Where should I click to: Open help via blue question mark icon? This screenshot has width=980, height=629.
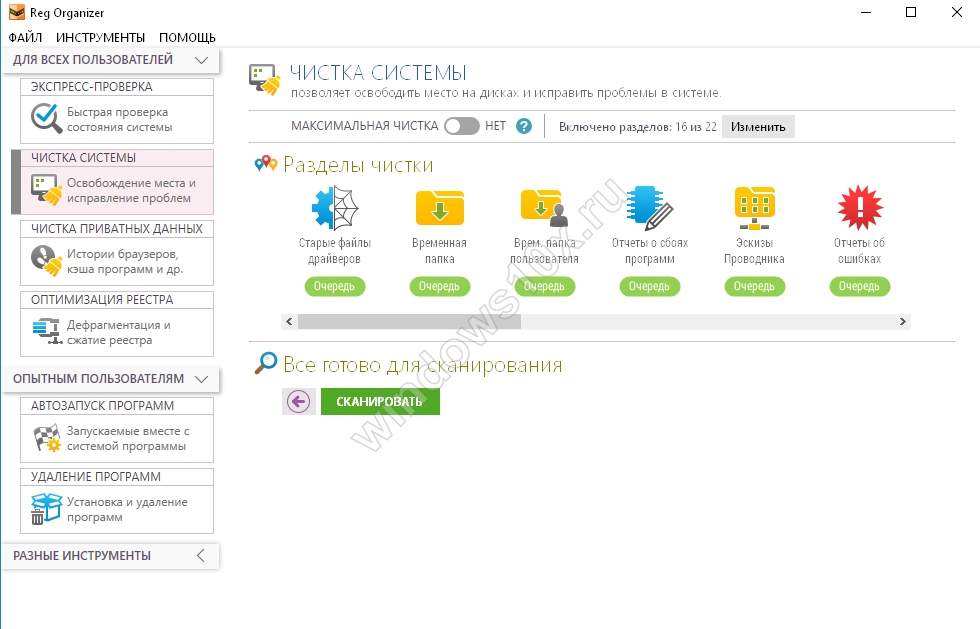523,127
